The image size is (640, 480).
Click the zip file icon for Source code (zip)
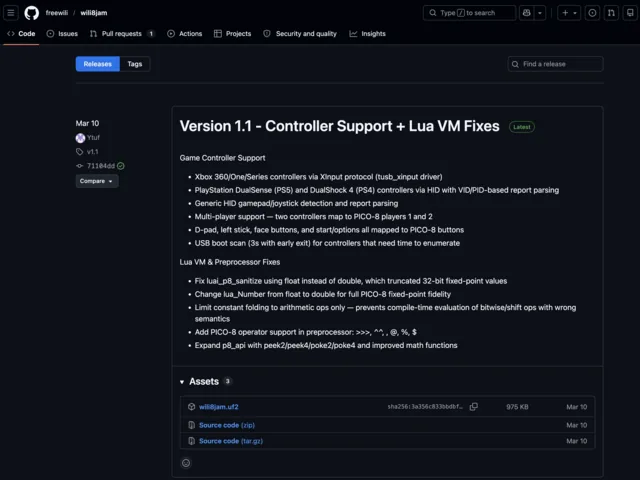click(191, 425)
